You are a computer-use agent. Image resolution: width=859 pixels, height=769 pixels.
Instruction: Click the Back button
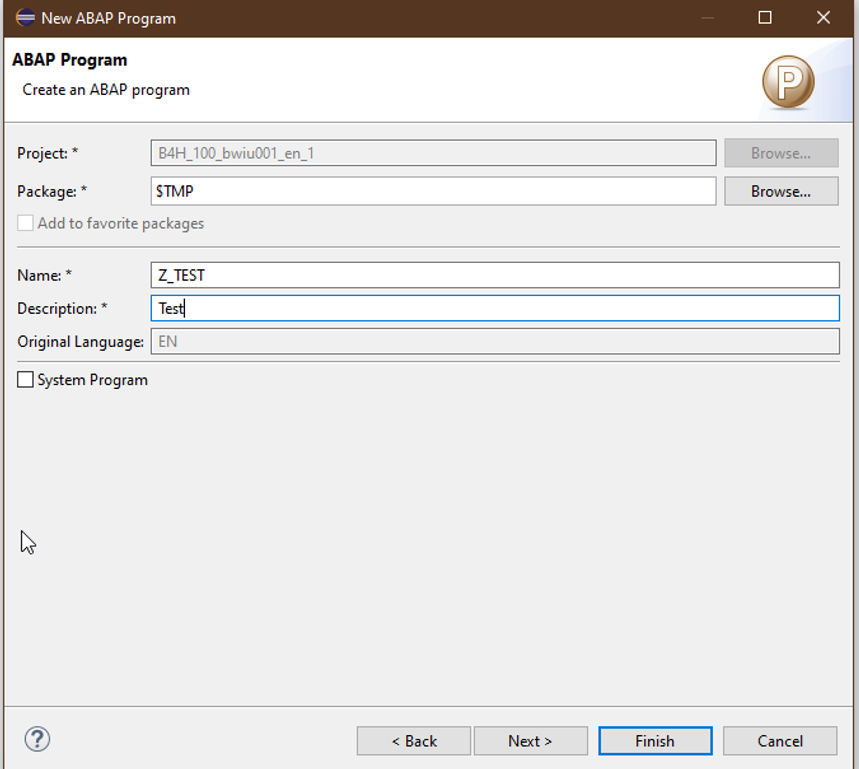tap(414, 741)
